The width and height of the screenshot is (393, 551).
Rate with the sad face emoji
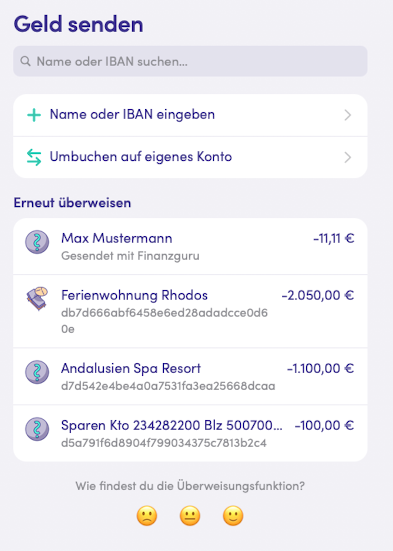(147, 516)
